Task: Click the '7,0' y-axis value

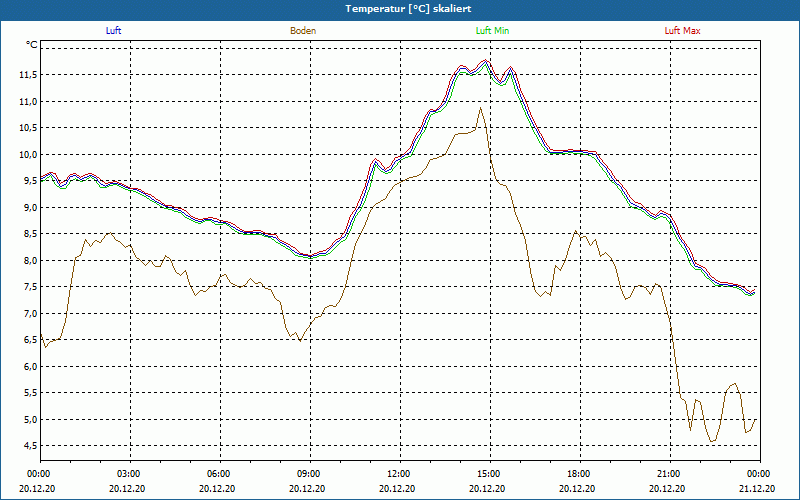Action: tap(31, 314)
